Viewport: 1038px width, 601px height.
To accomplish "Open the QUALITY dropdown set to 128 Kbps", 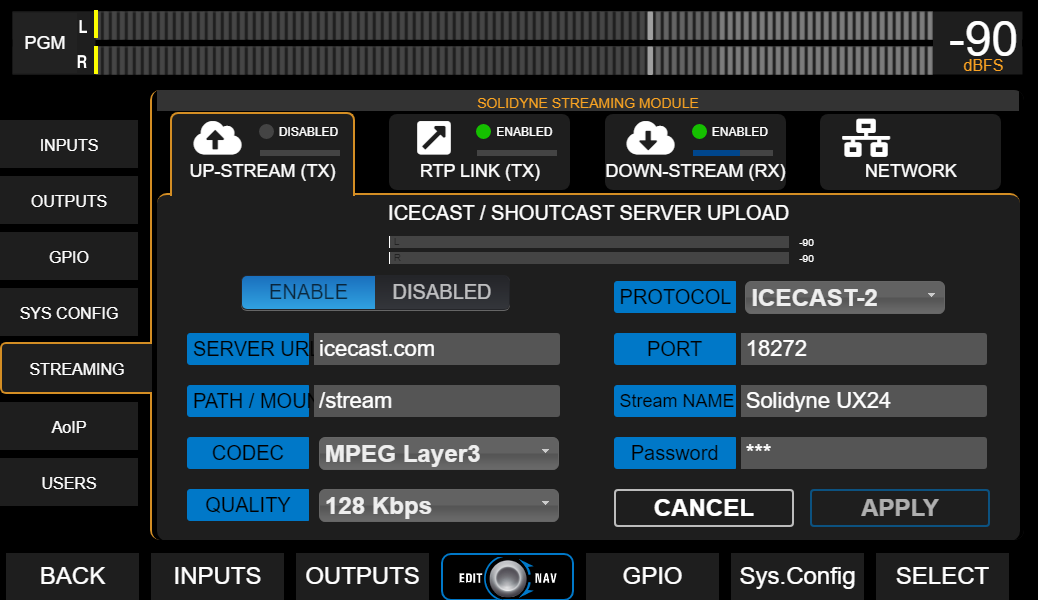I will (438, 505).
